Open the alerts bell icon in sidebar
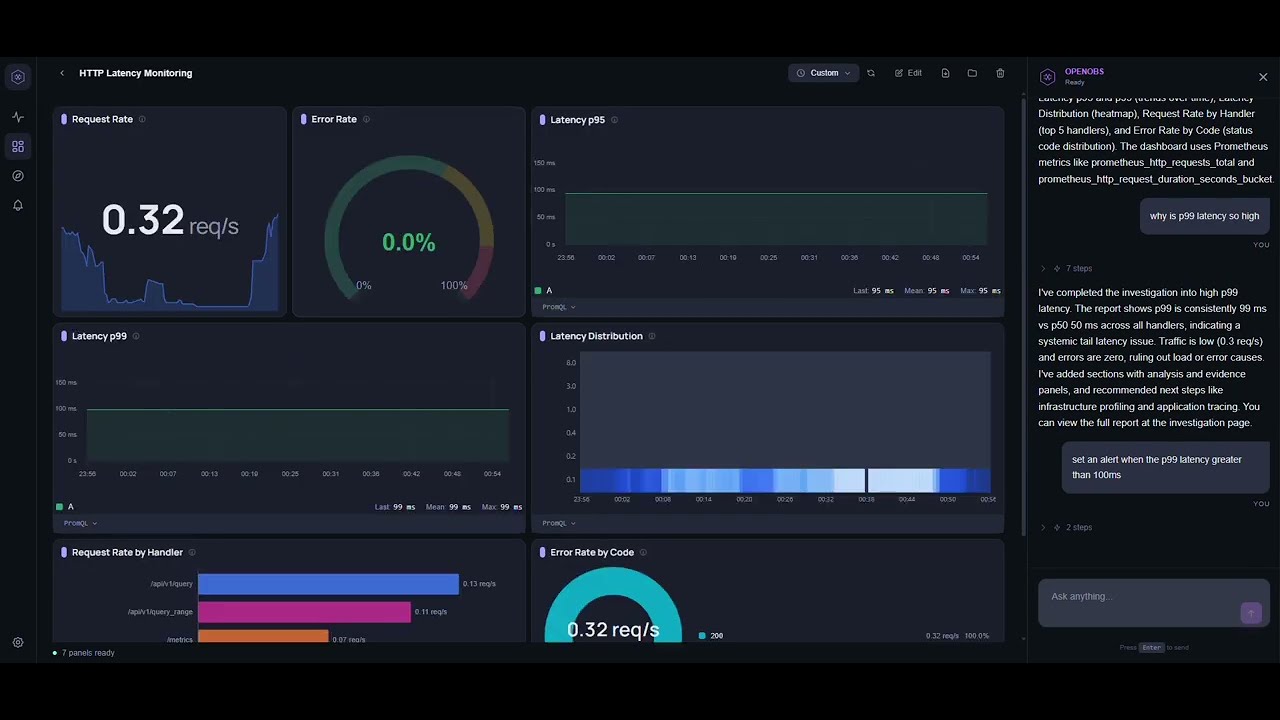The width and height of the screenshot is (1280, 720). point(18,205)
